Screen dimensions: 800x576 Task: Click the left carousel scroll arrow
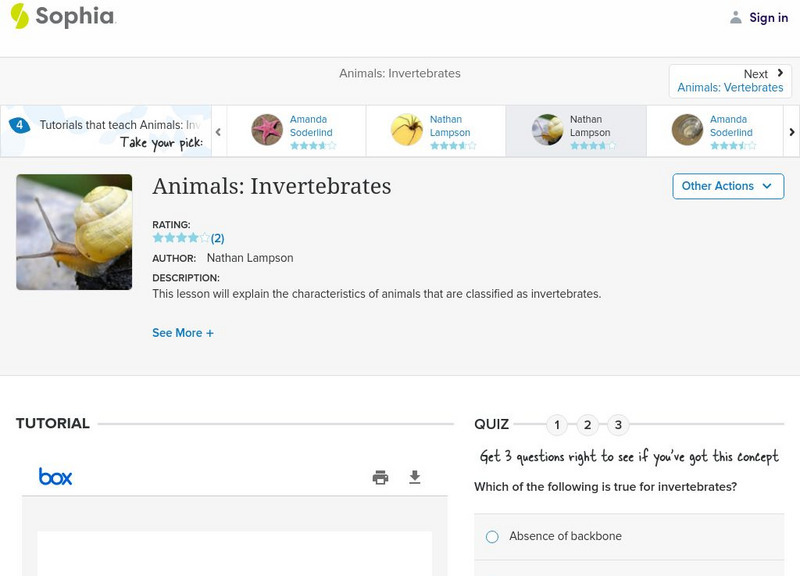[x=218, y=131]
